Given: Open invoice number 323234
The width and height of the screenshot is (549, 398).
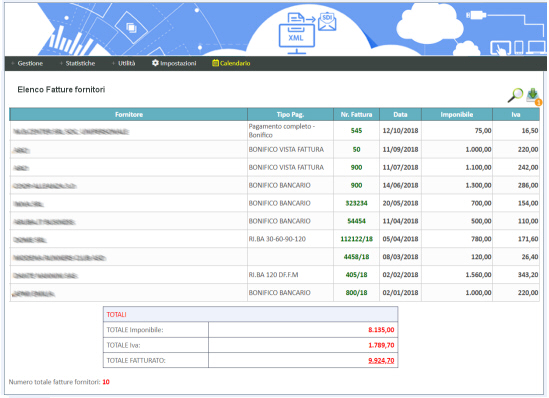Looking at the screenshot, I should pyautogui.click(x=356, y=203).
